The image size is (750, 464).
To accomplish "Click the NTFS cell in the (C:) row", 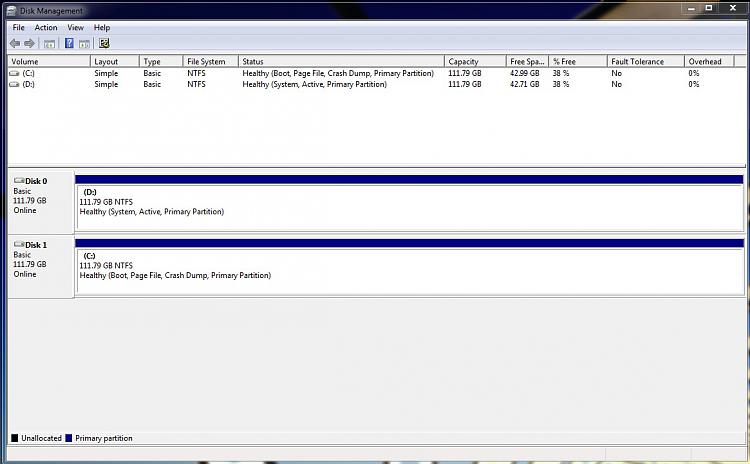I will click(x=196, y=73).
